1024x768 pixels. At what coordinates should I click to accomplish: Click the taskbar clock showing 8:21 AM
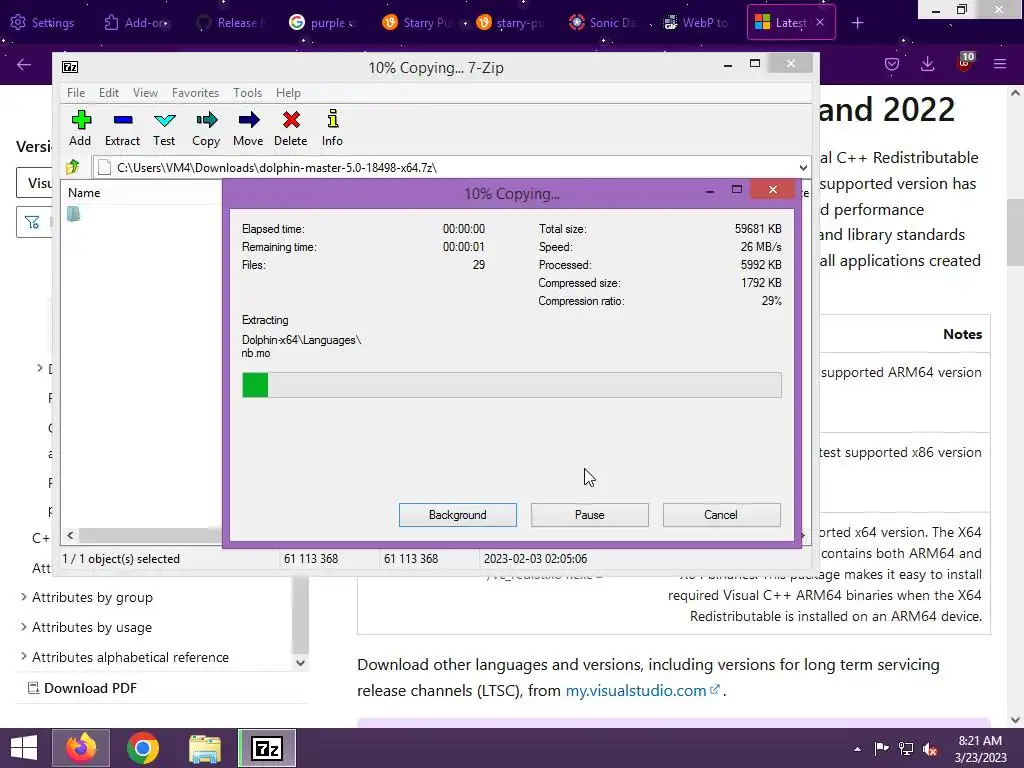click(x=980, y=749)
